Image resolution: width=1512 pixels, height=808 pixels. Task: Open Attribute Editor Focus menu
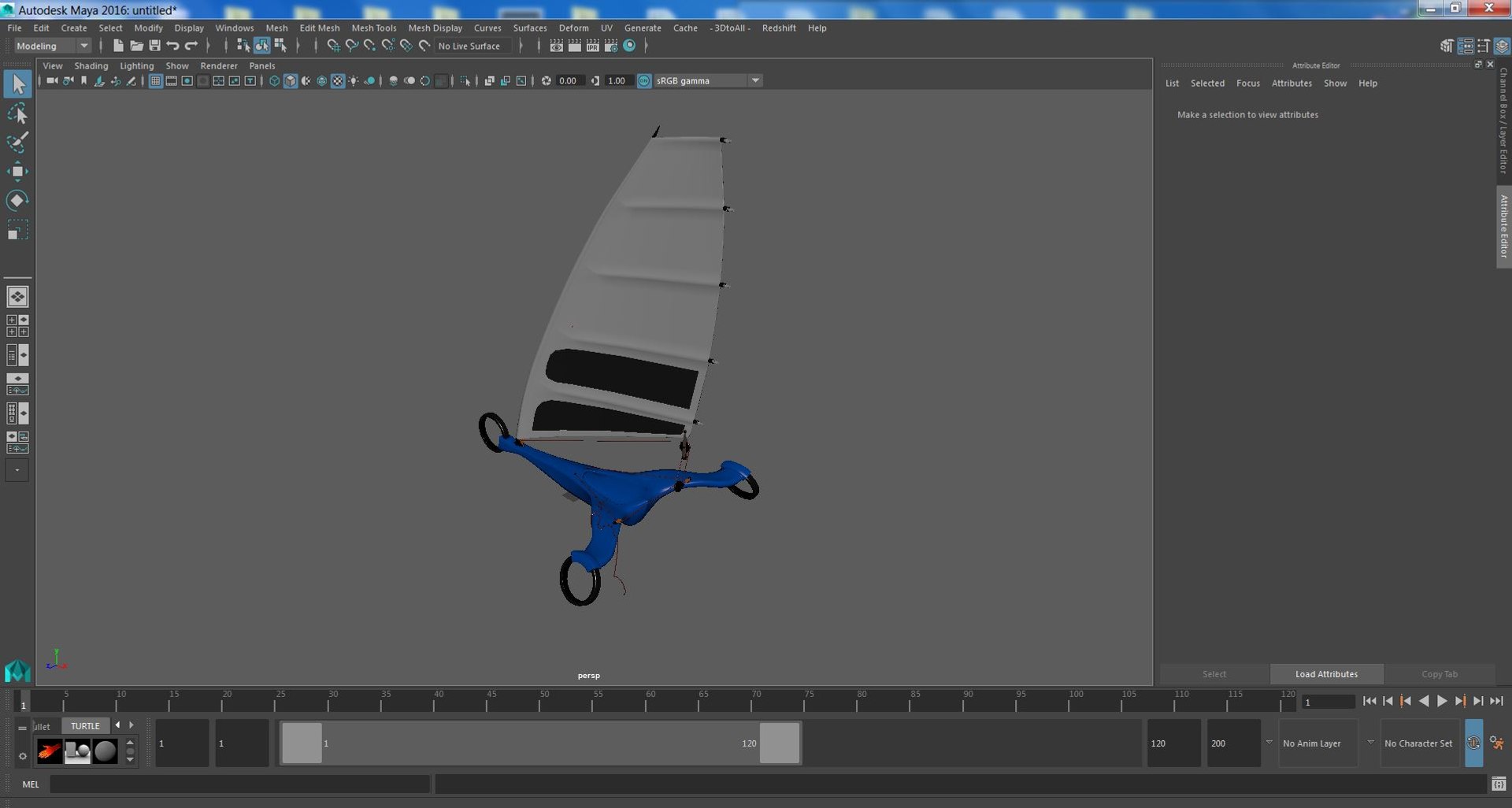pos(1247,83)
